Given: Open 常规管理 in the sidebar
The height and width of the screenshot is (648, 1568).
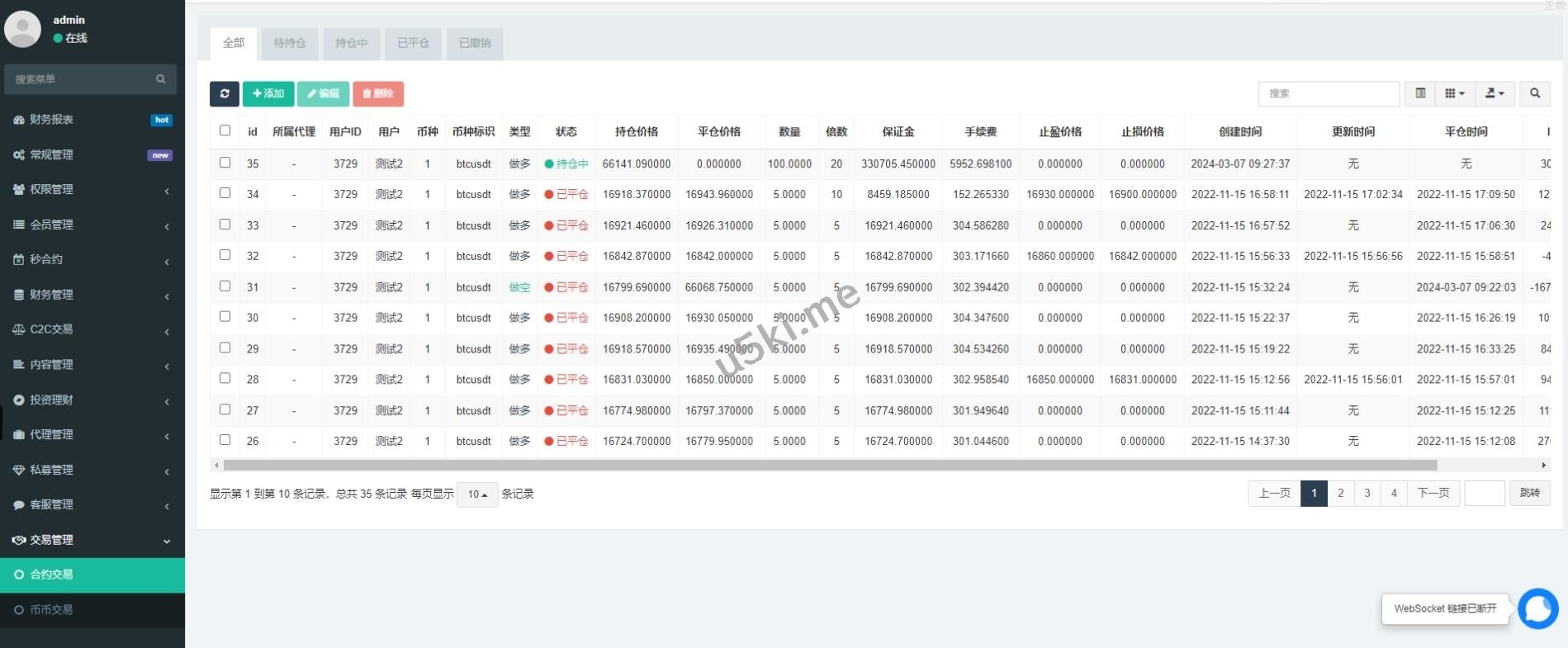Looking at the screenshot, I should 52,155.
